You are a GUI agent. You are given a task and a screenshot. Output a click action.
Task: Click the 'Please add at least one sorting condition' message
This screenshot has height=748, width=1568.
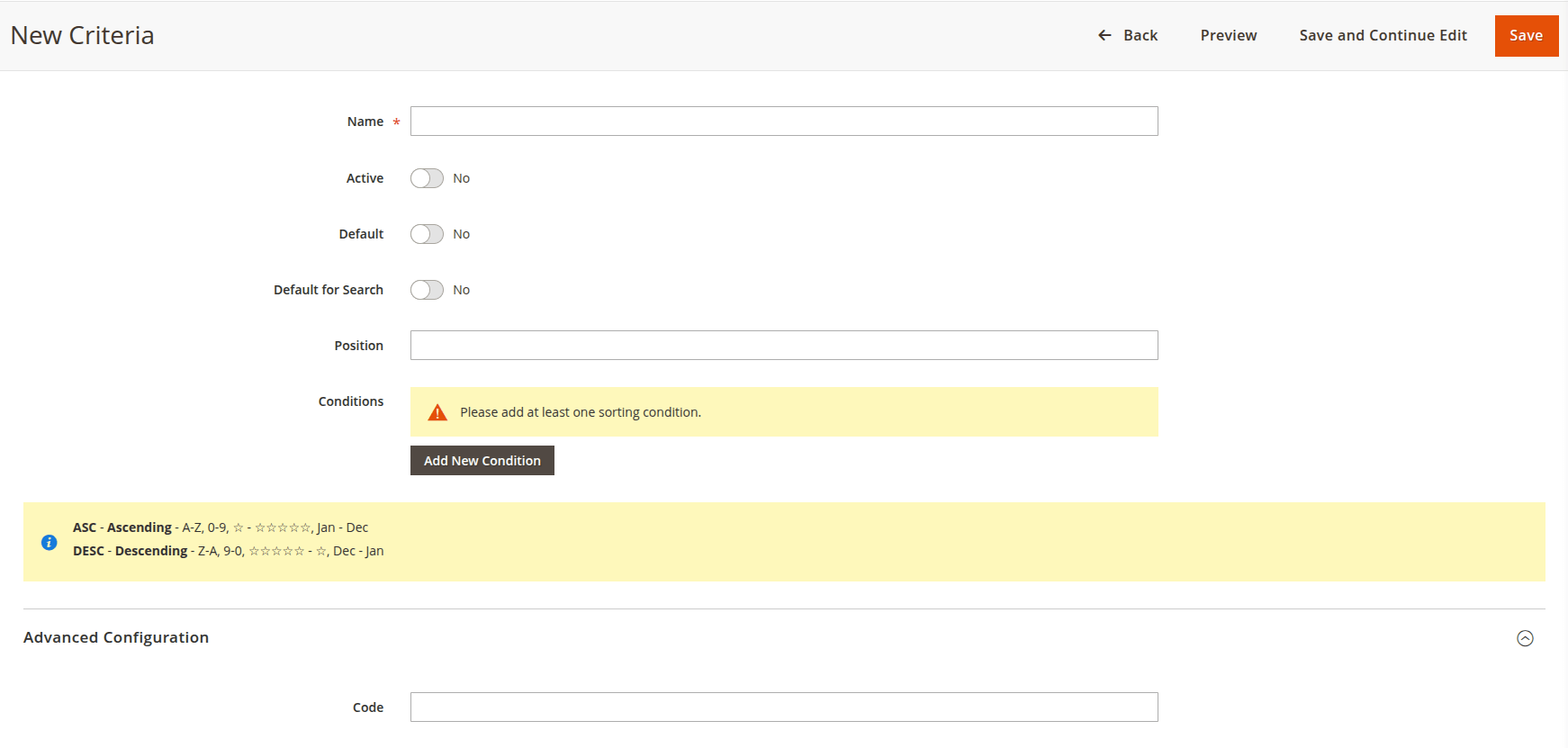(580, 412)
